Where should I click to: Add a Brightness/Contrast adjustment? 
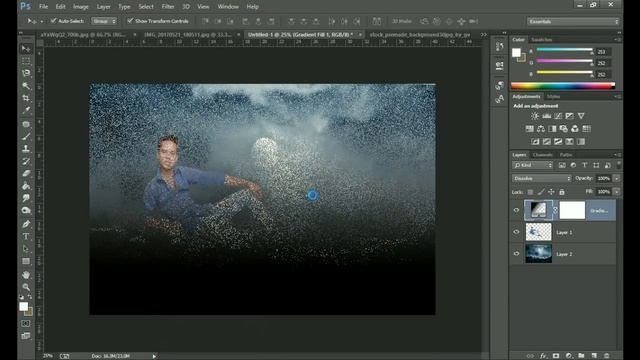pos(535,116)
